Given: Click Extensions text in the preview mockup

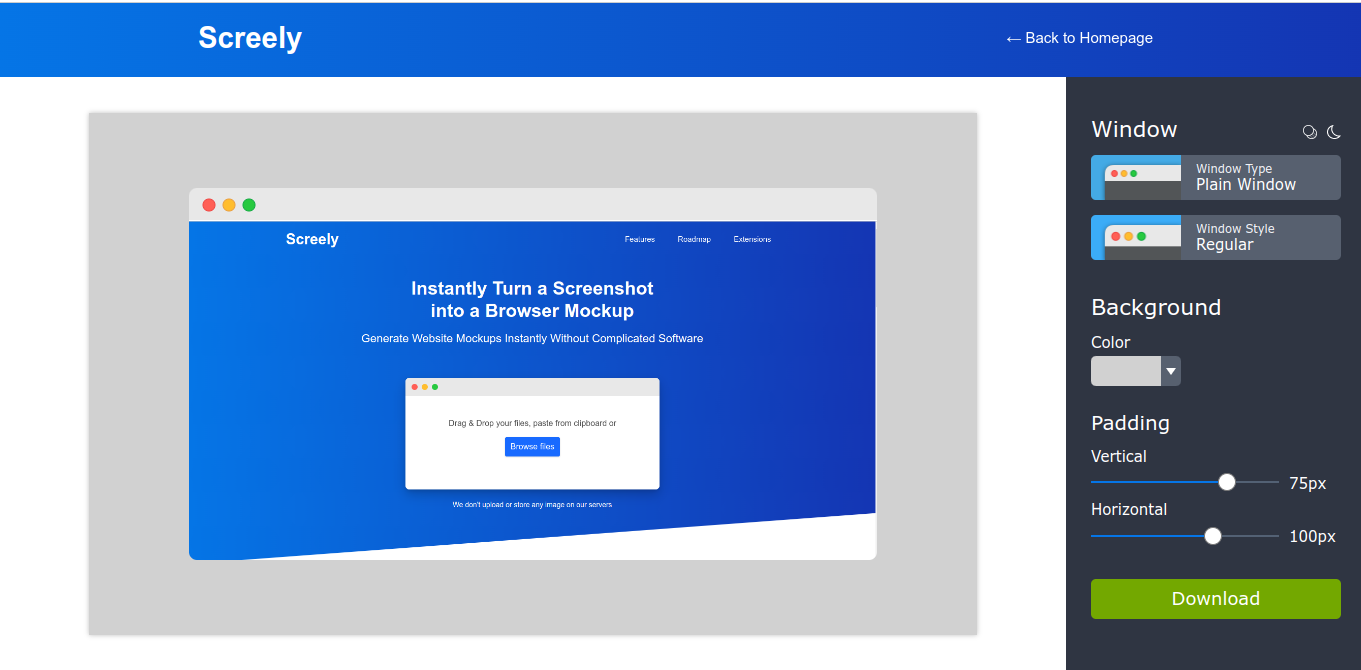Looking at the screenshot, I should 752,240.
